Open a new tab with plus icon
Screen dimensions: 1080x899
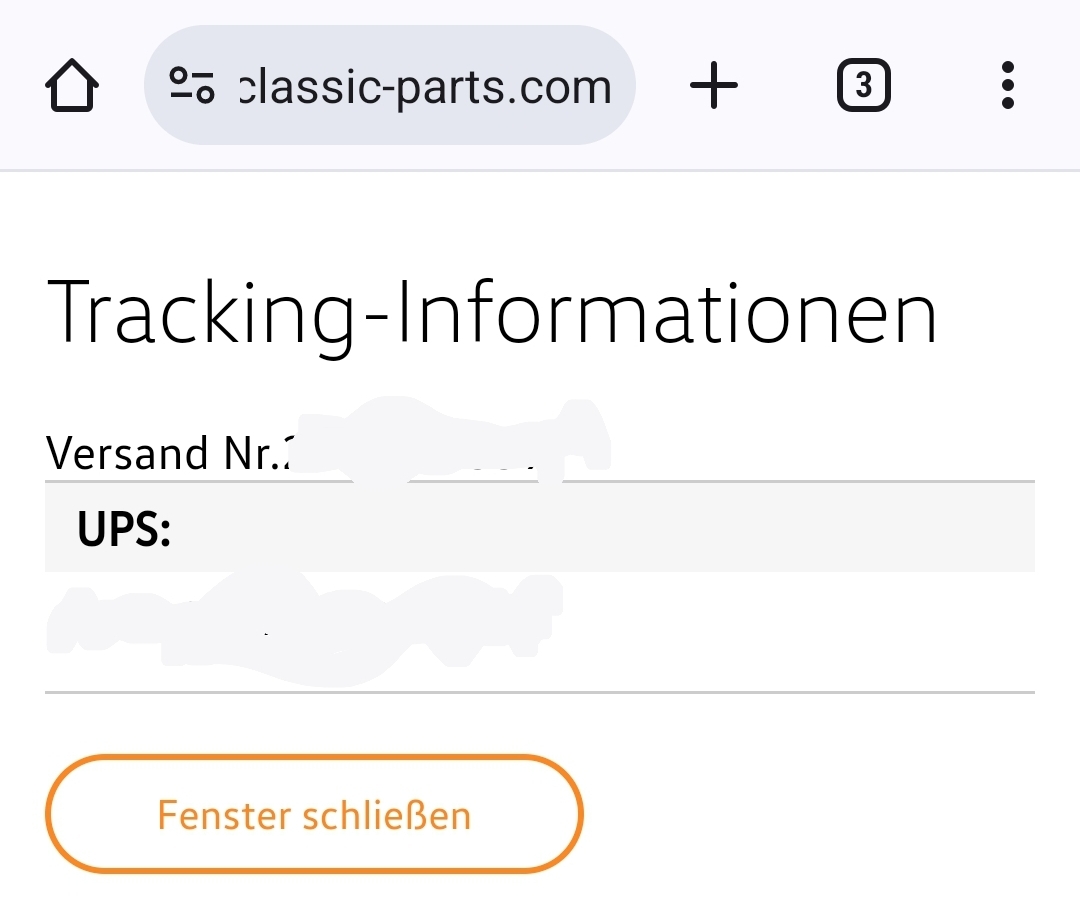[714, 86]
